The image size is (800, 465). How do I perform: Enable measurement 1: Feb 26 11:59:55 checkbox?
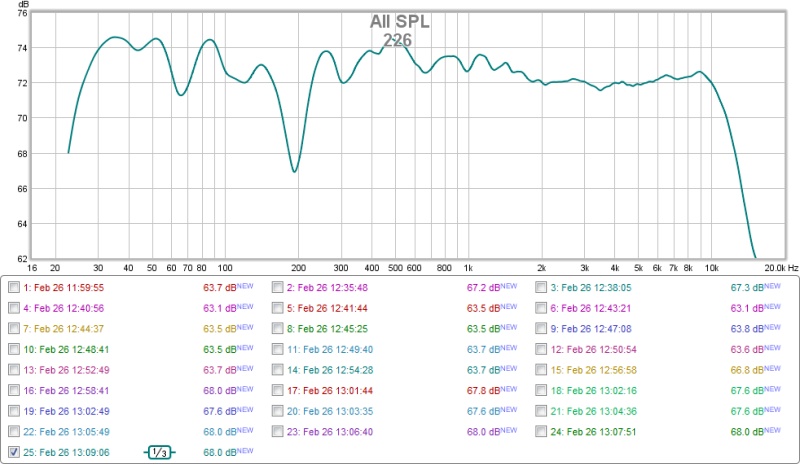pos(14,287)
